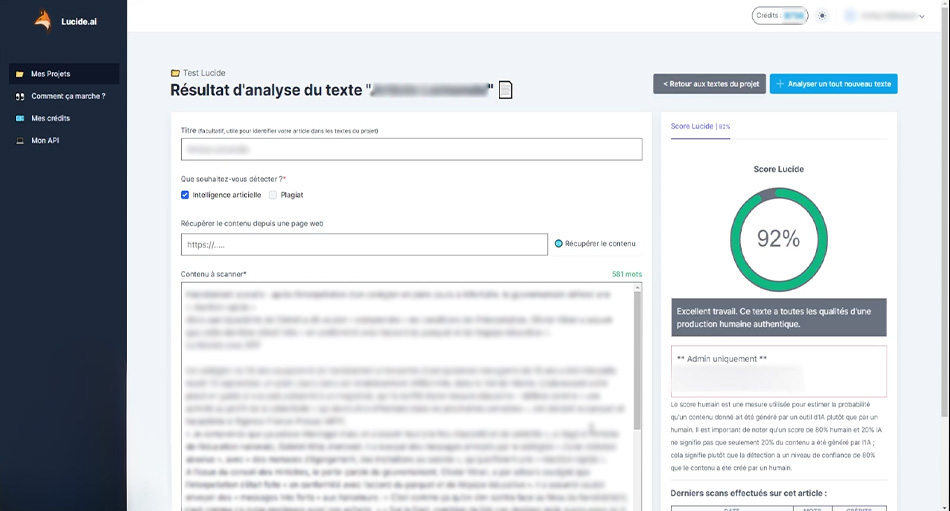950x511 pixels.
Task: Click the Test Lucide folder icon
Action: click(176, 73)
